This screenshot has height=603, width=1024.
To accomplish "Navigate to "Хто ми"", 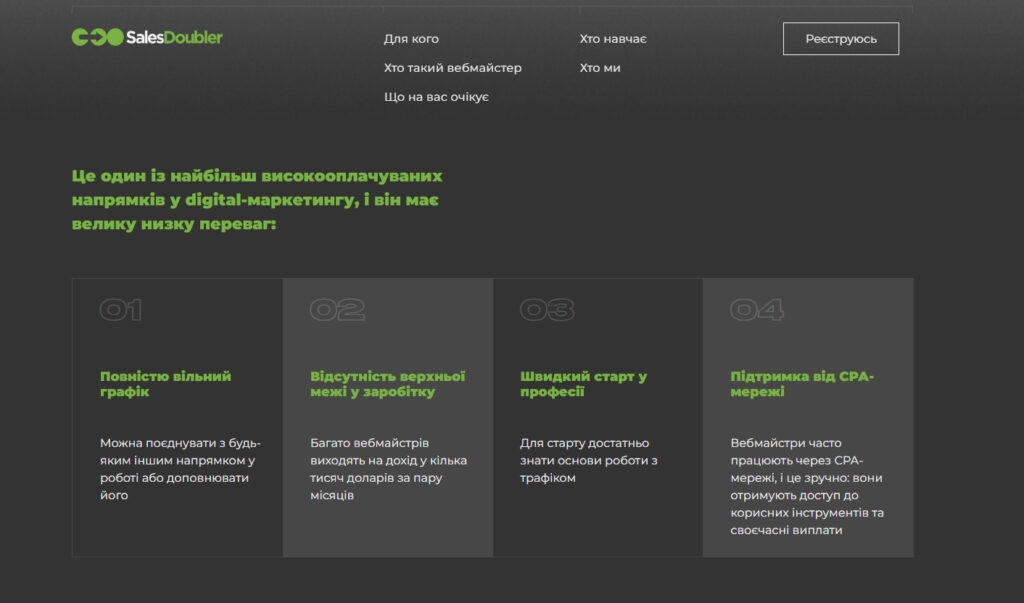I will (600, 68).
